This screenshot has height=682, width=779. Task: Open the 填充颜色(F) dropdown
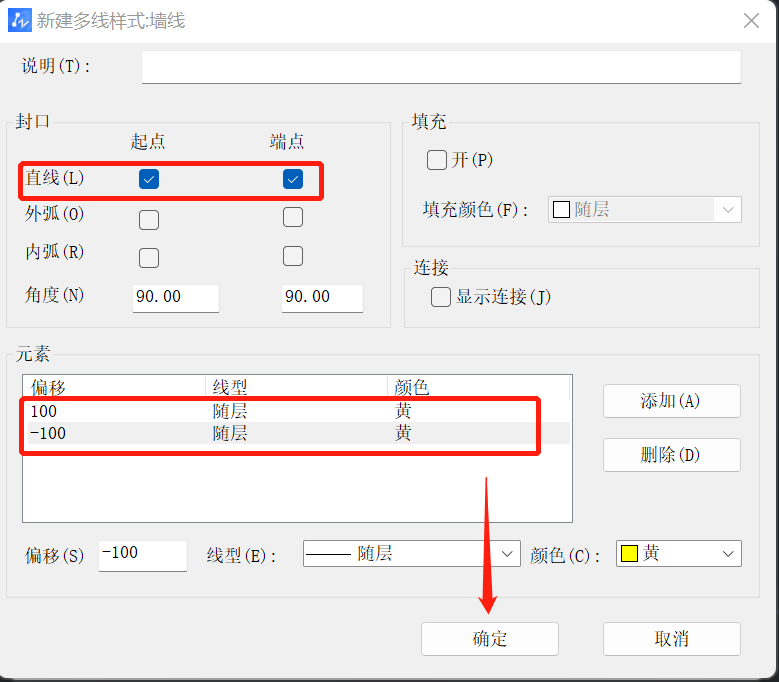[645, 210]
